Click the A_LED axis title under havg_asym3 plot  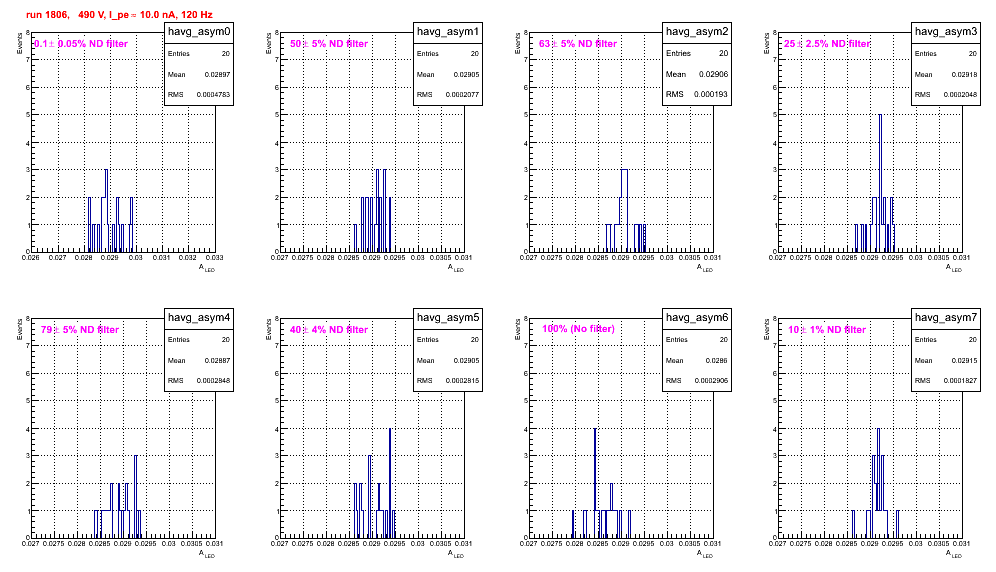pos(954,268)
